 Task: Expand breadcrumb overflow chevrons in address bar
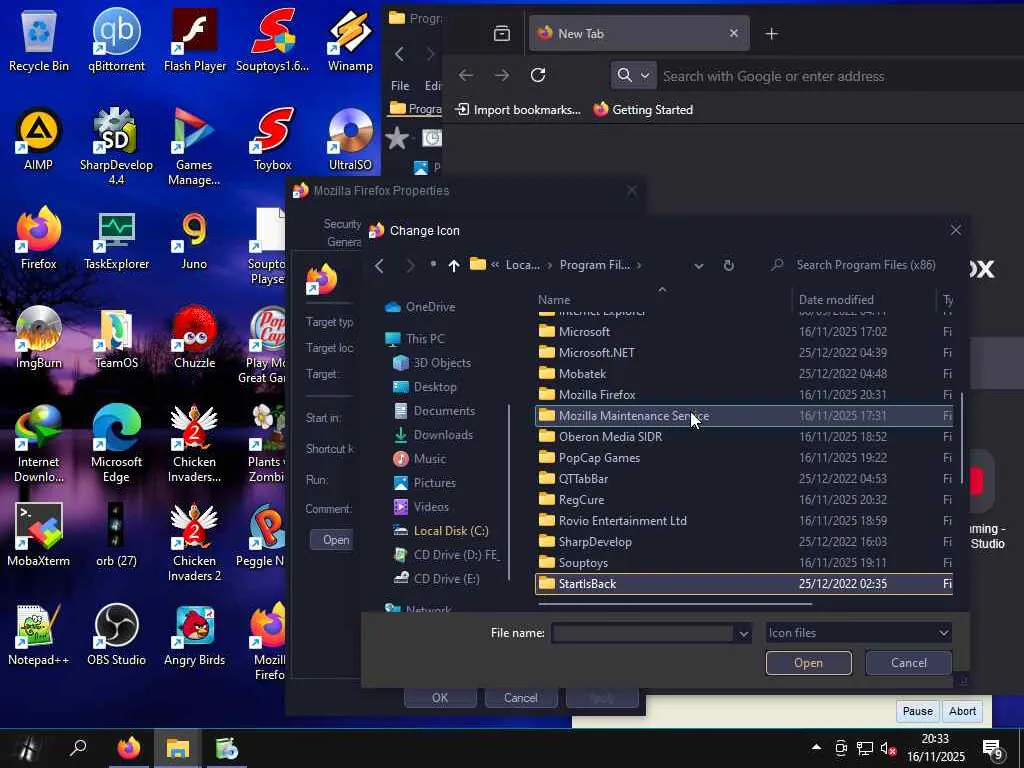495,264
